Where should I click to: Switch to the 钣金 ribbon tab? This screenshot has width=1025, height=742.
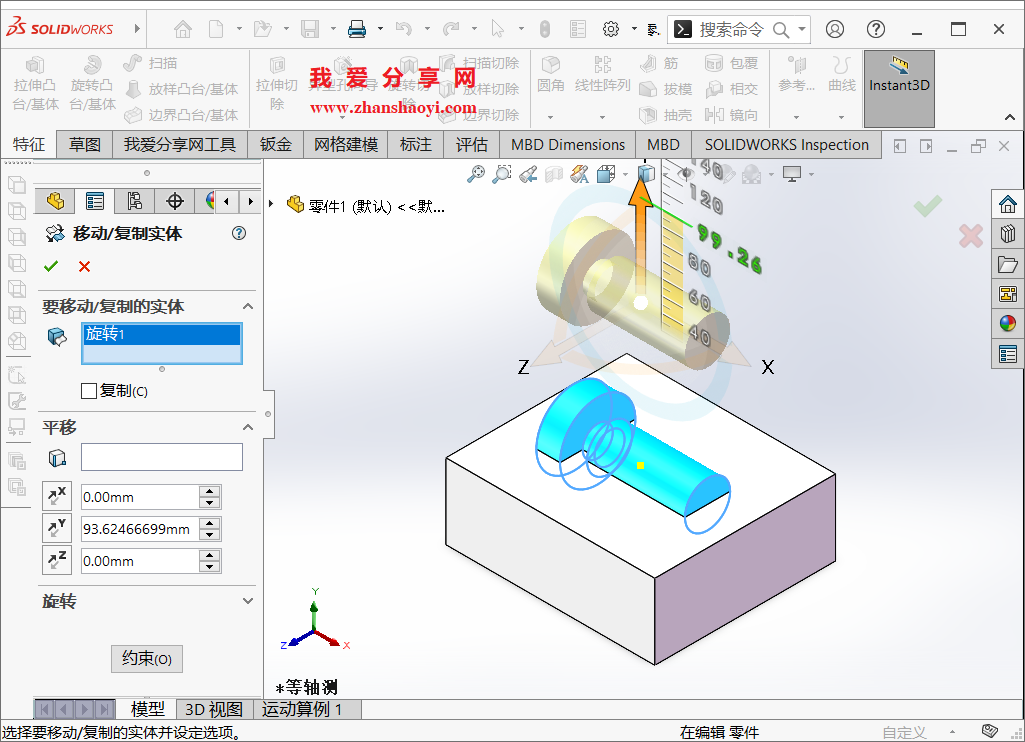(x=275, y=144)
